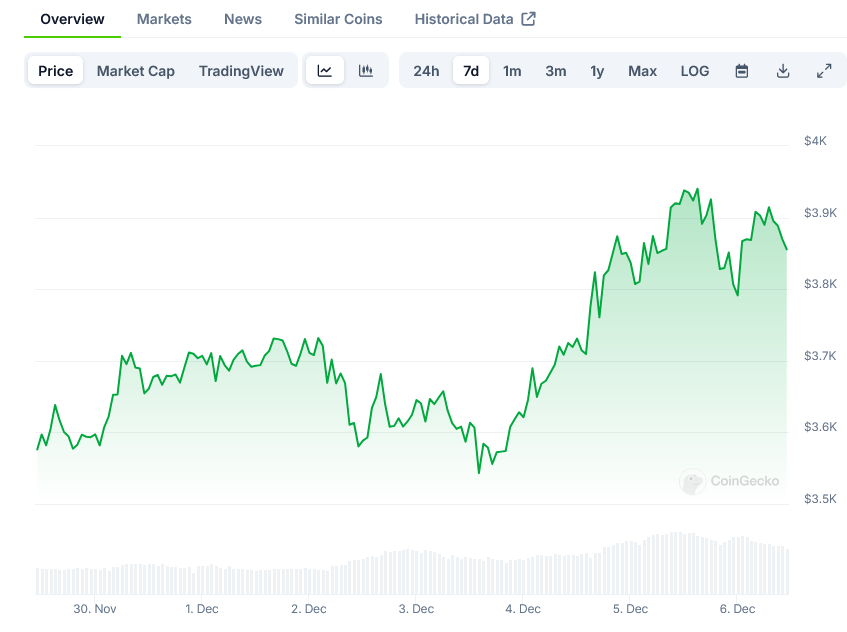Switch to candlestick chart icon
This screenshot has height=632, width=847.
[x=366, y=71]
